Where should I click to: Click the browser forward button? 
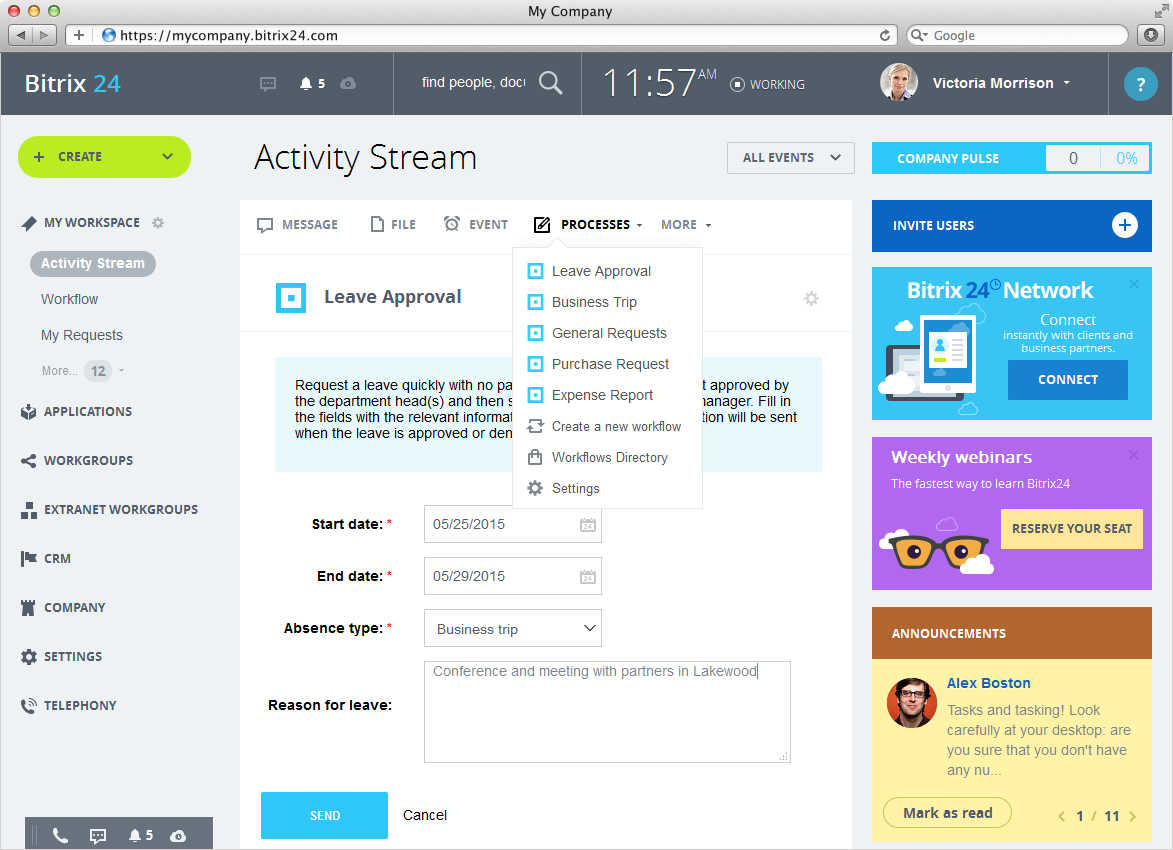45,35
